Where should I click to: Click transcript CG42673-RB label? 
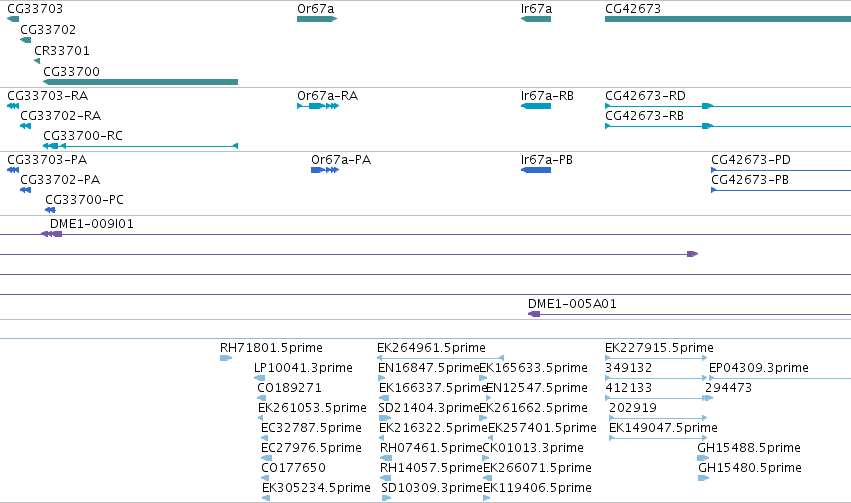644,116
